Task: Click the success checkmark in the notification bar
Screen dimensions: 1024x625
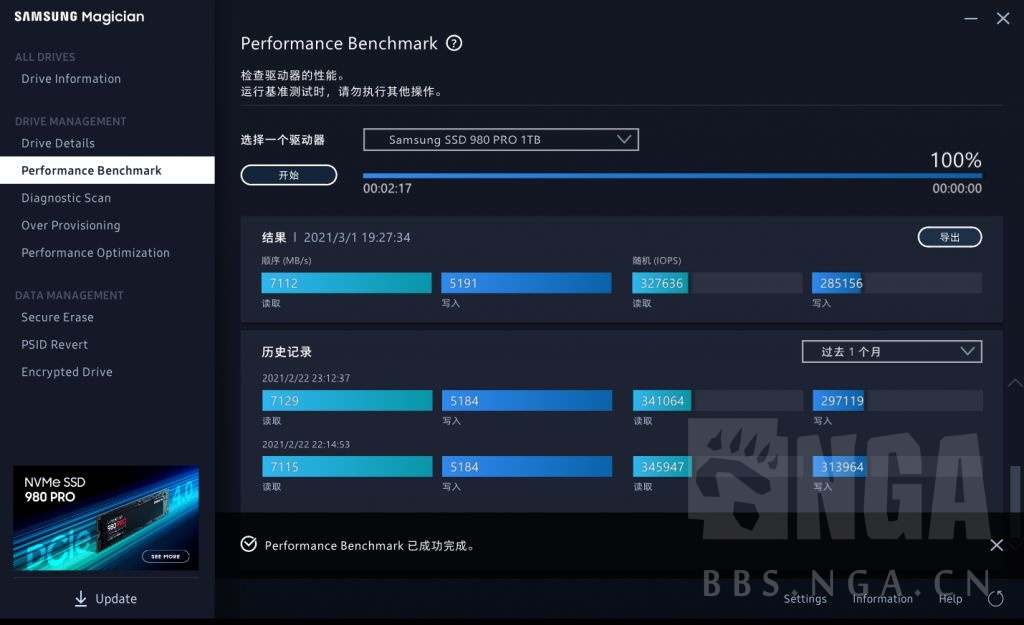Action: (x=249, y=545)
